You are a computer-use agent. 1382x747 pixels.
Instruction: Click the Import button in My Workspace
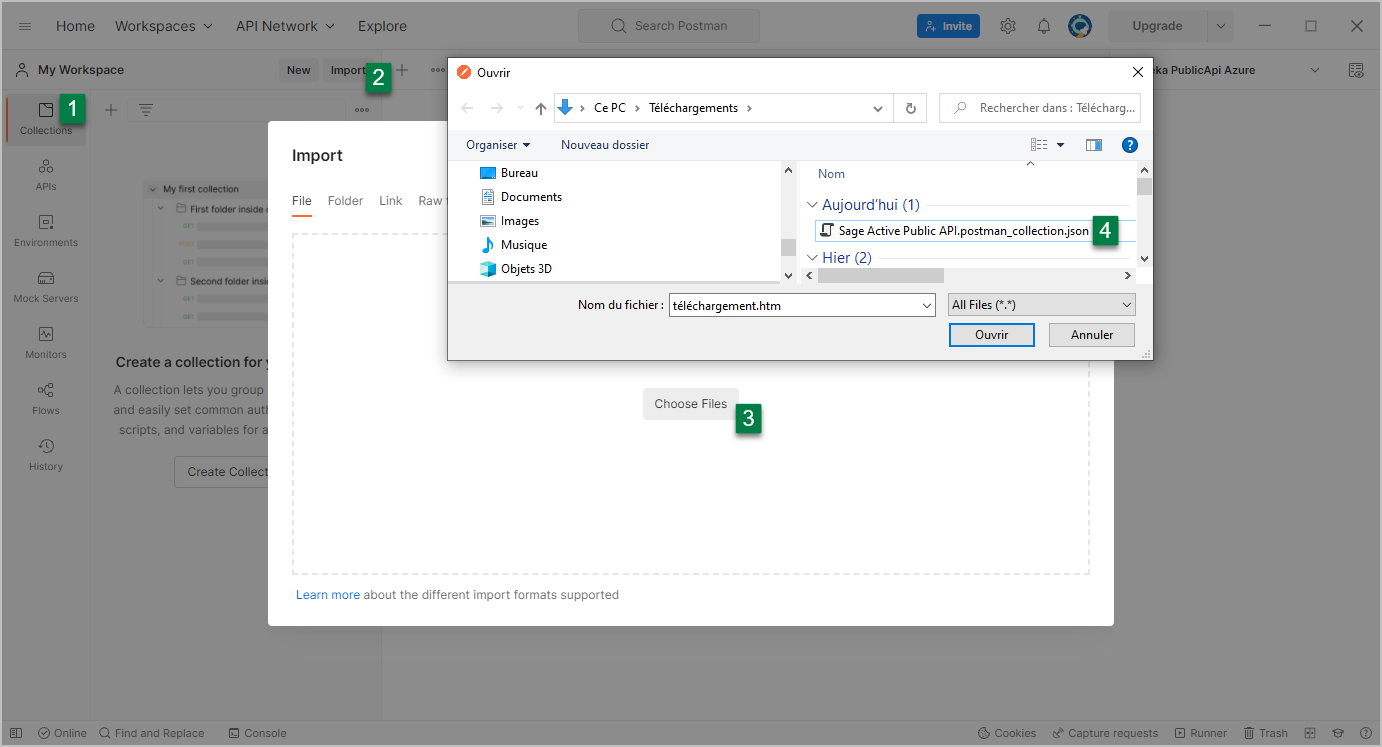pyautogui.click(x=347, y=70)
